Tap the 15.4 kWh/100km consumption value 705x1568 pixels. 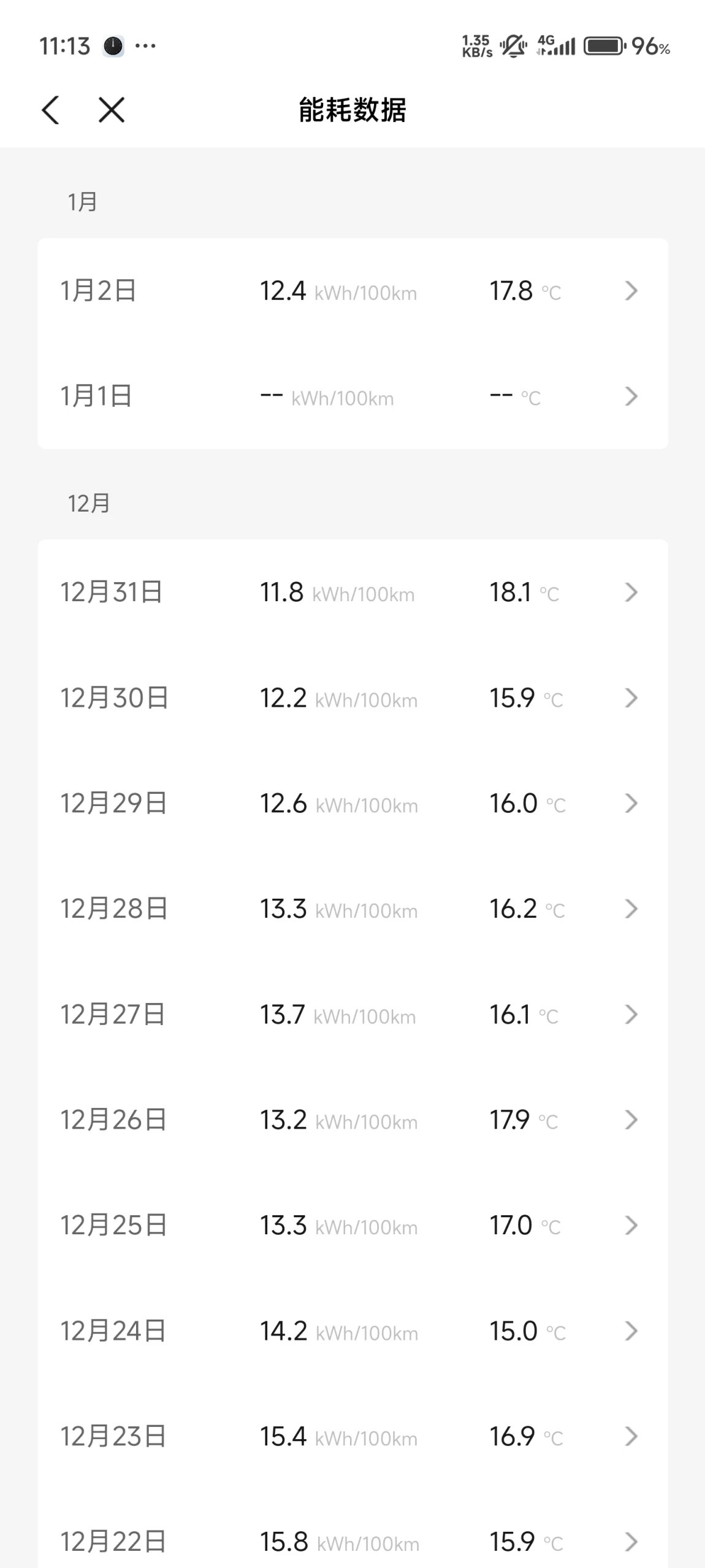click(x=338, y=1437)
